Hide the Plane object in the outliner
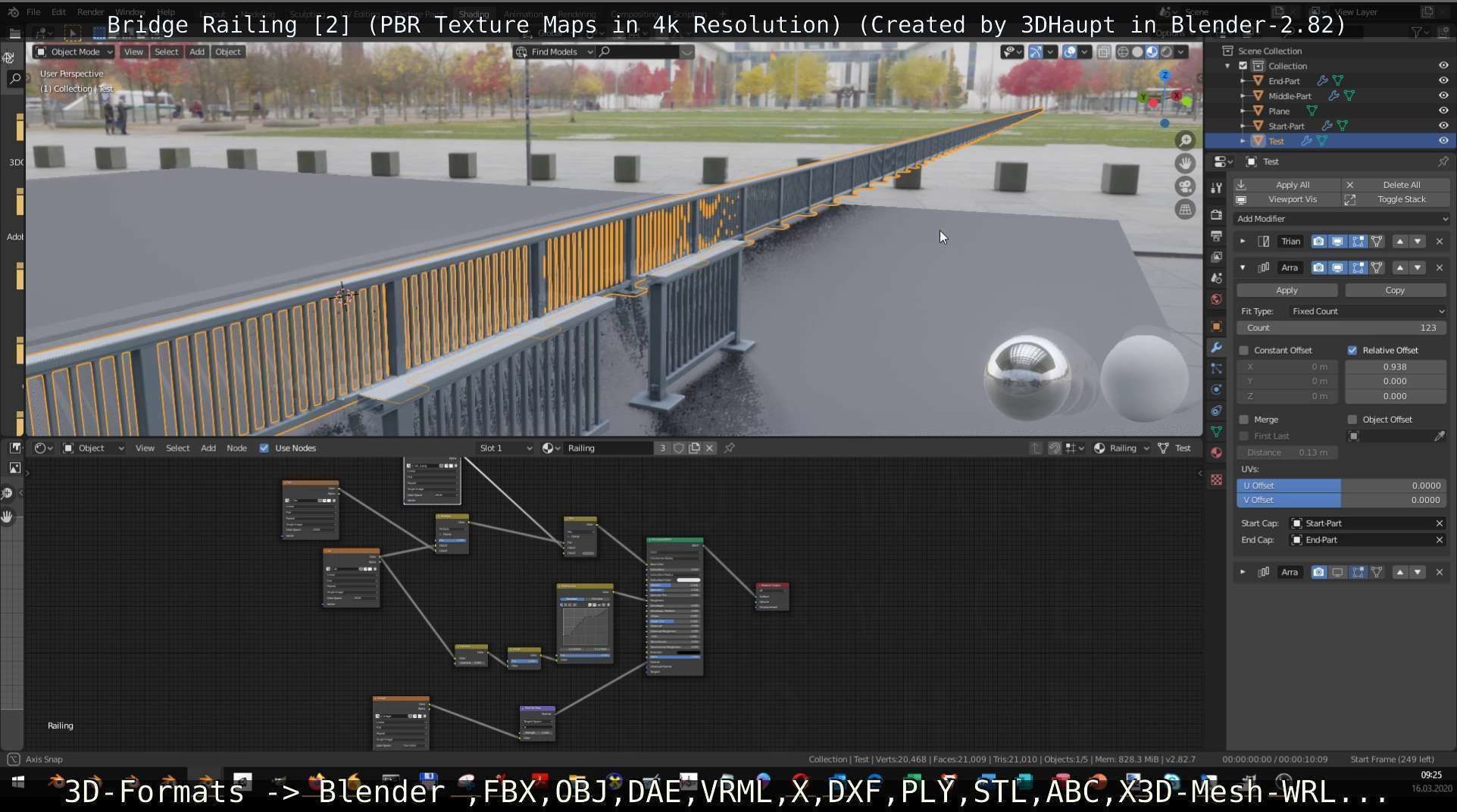Viewport: 1457px width, 812px height. (1443, 111)
